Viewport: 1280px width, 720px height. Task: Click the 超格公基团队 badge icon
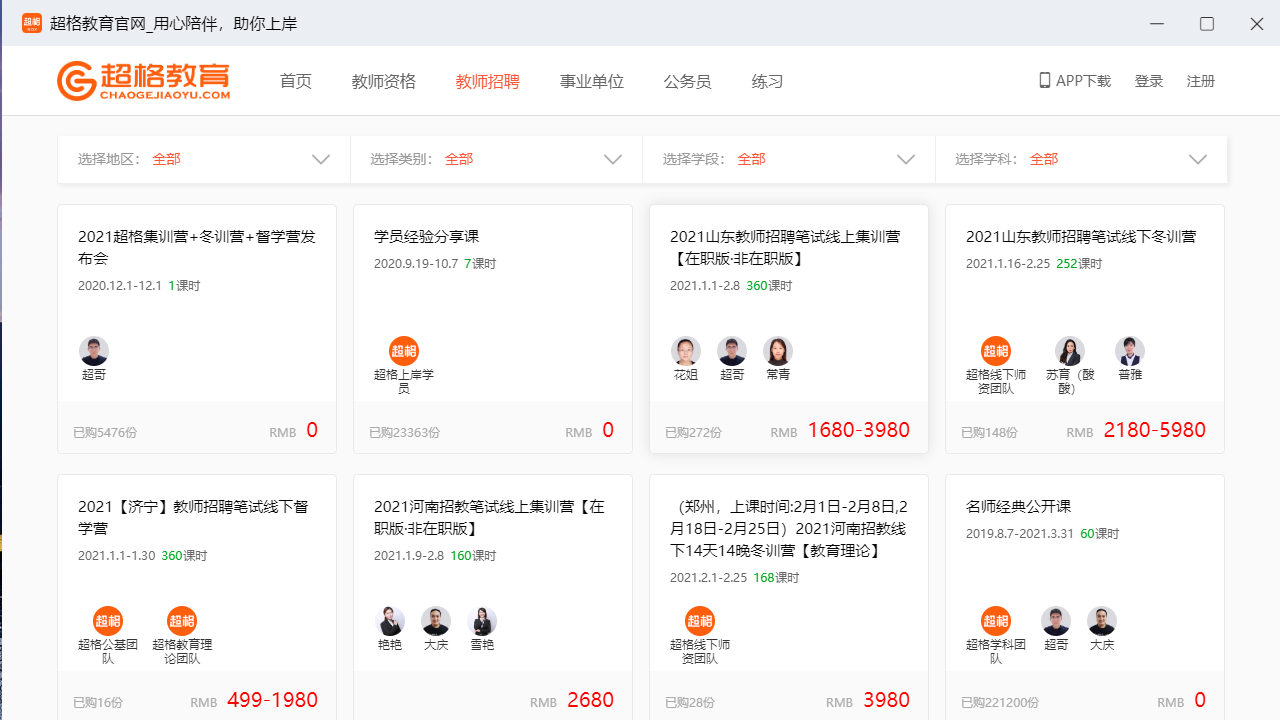[109, 621]
